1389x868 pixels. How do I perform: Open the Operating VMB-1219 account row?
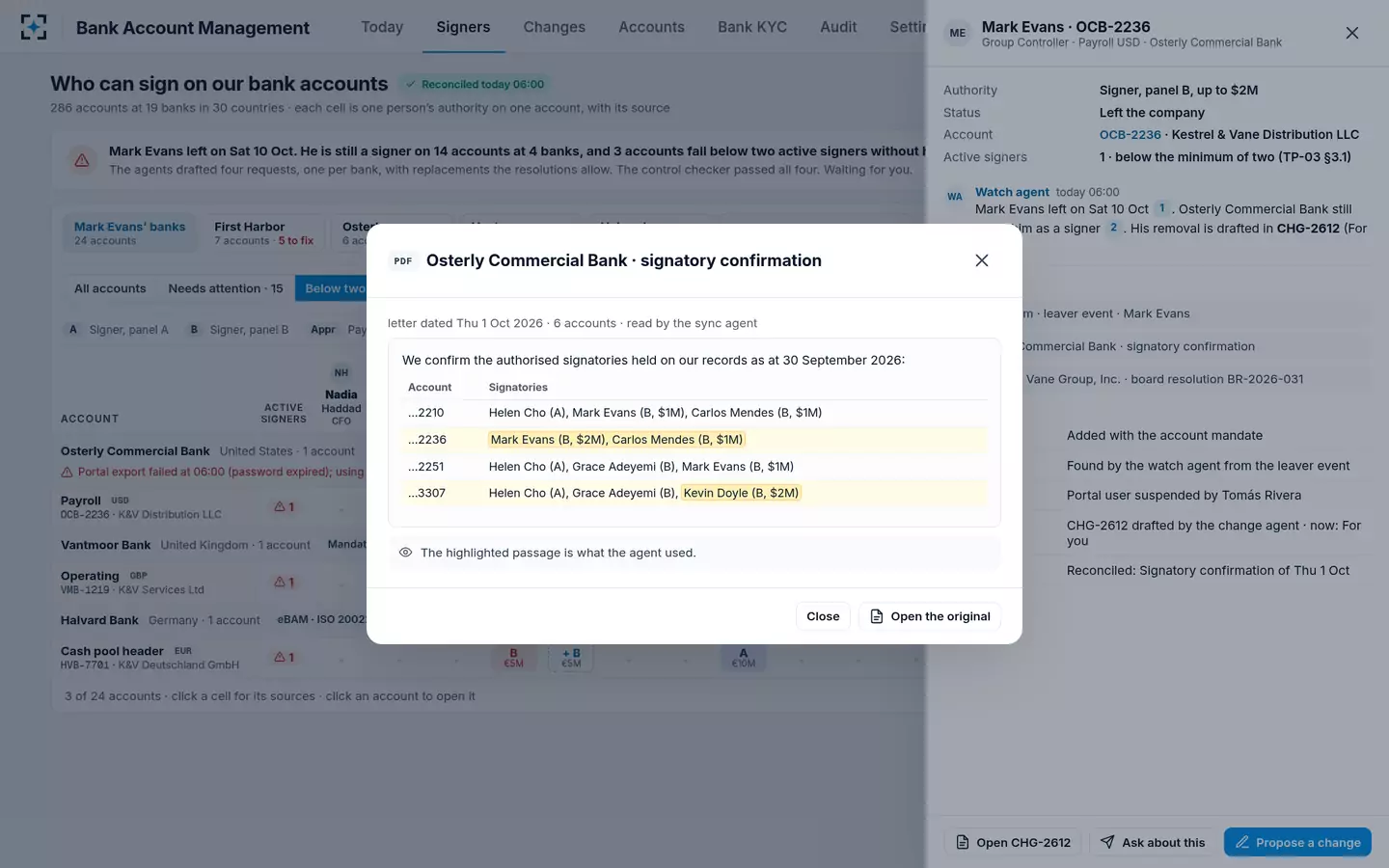tap(132, 583)
